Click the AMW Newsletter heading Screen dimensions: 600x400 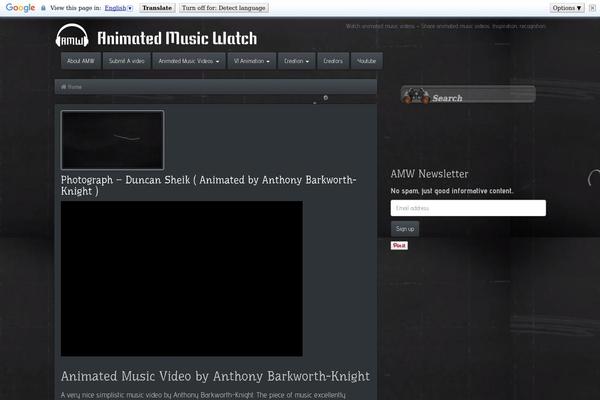pyautogui.click(x=429, y=174)
